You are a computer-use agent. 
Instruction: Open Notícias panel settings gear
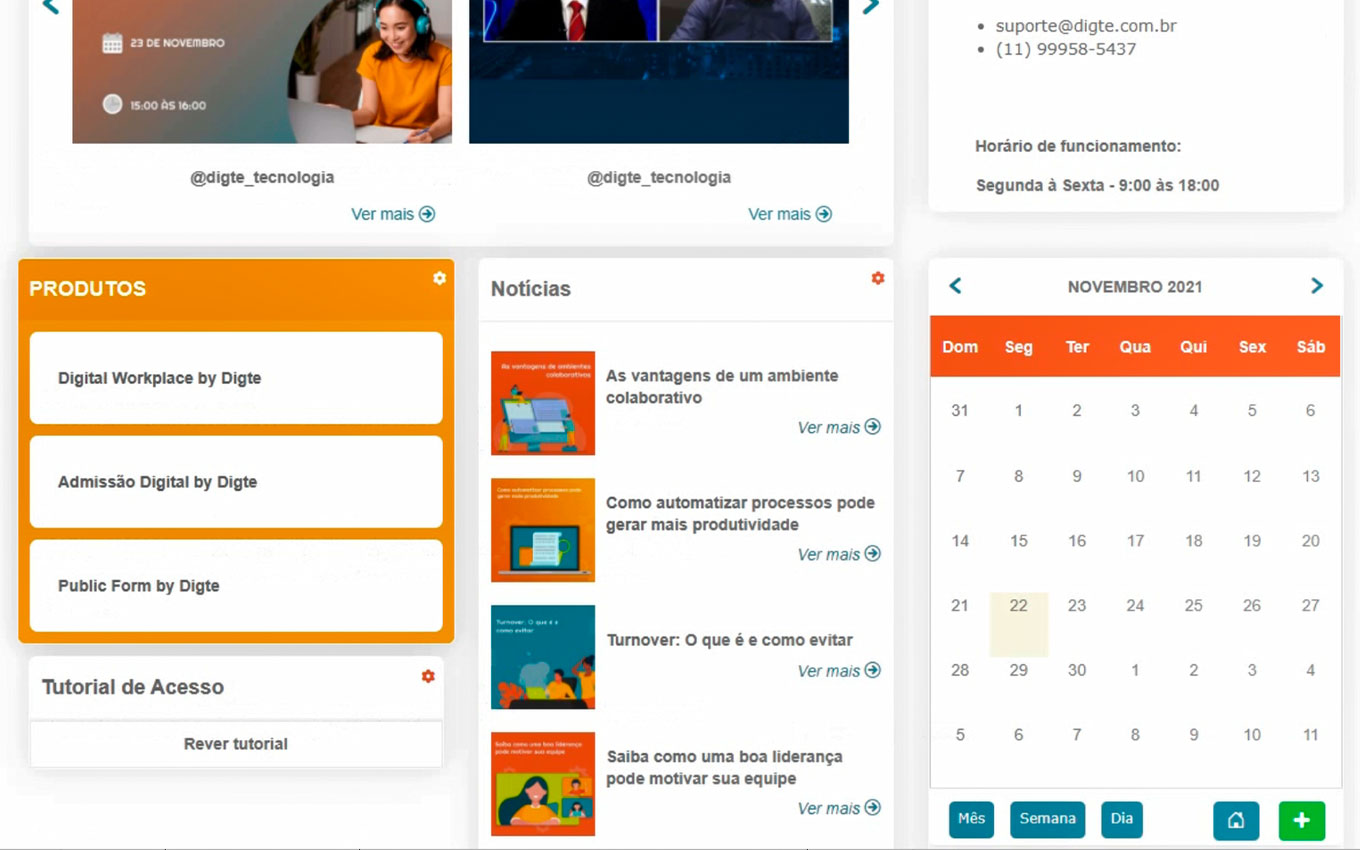[878, 278]
